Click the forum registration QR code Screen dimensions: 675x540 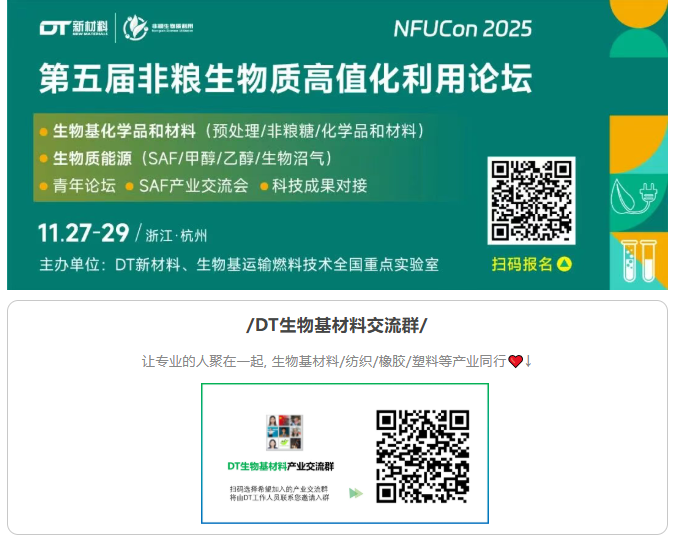[531, 201]
